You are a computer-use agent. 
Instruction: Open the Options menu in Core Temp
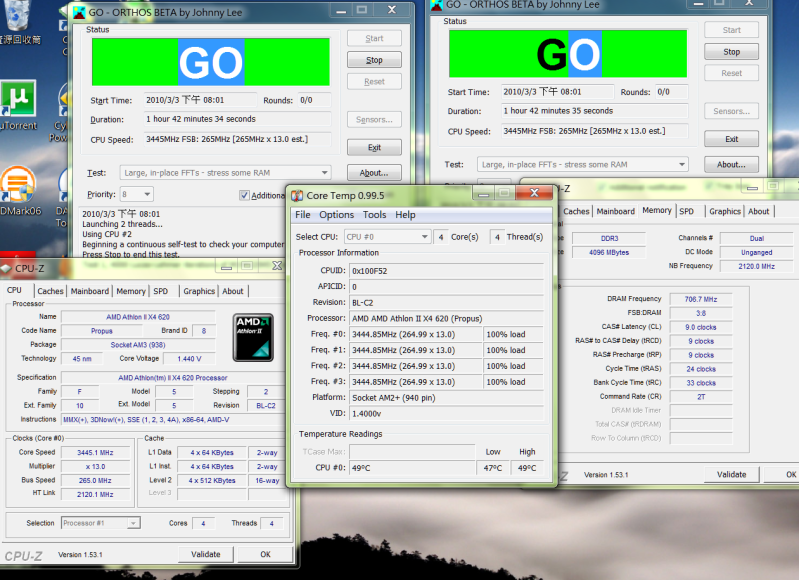click(x=336, y=215)
